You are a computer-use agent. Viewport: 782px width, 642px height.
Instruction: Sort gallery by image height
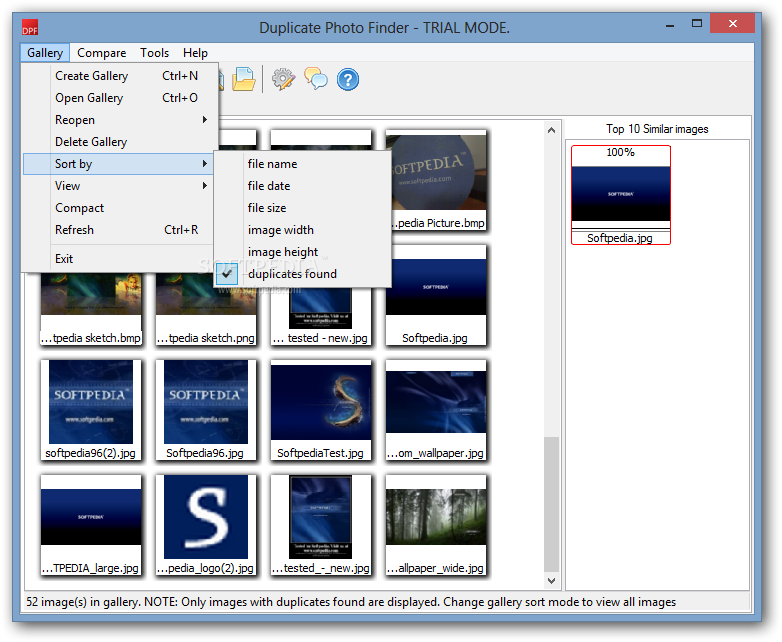point(302,251)
